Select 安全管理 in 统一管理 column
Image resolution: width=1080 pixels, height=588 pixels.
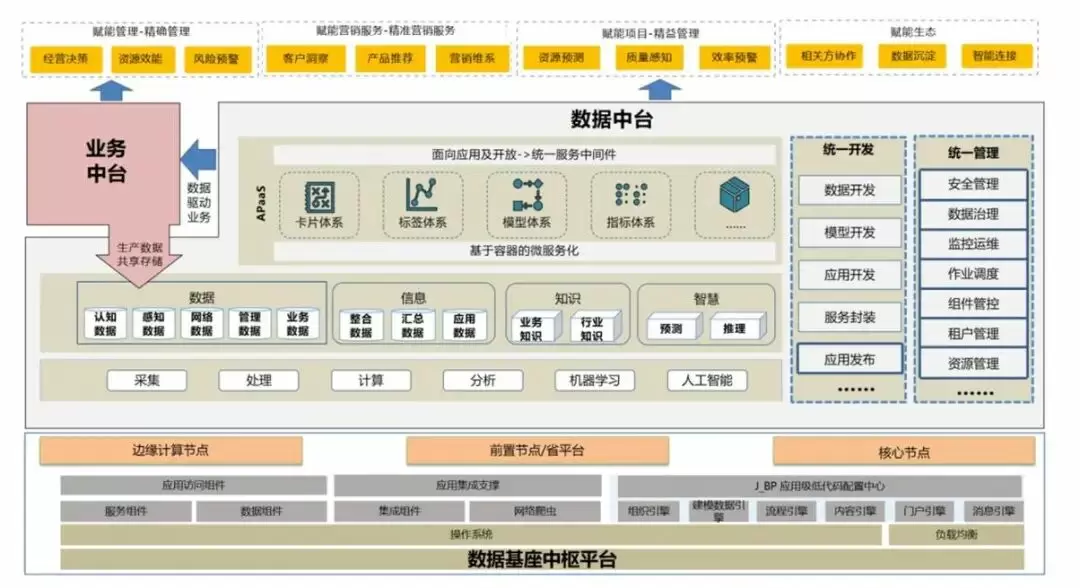[972, 184]
